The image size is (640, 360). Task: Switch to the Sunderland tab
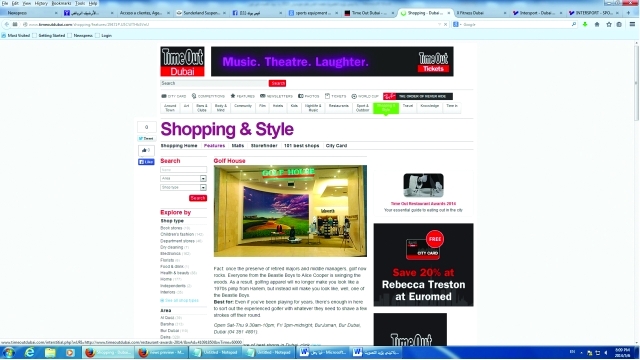[201, 13]
